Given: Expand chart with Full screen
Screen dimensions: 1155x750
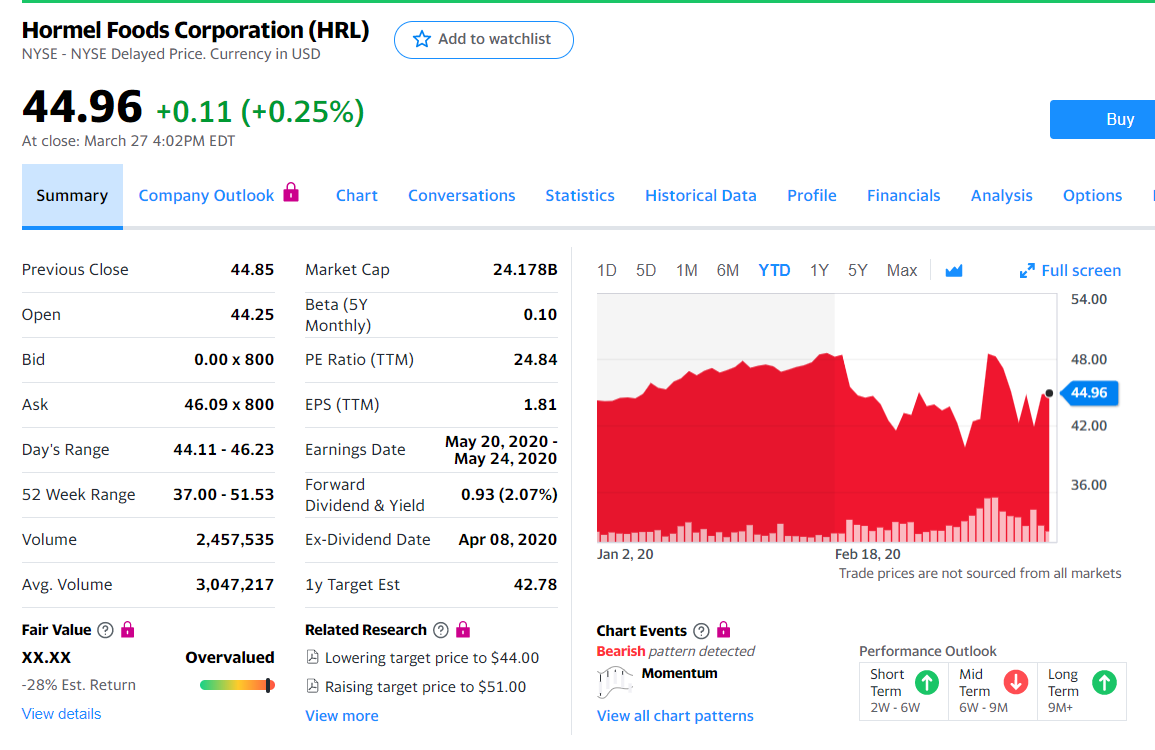Looking at the screenshot, I should click(x=1070, y=270).
